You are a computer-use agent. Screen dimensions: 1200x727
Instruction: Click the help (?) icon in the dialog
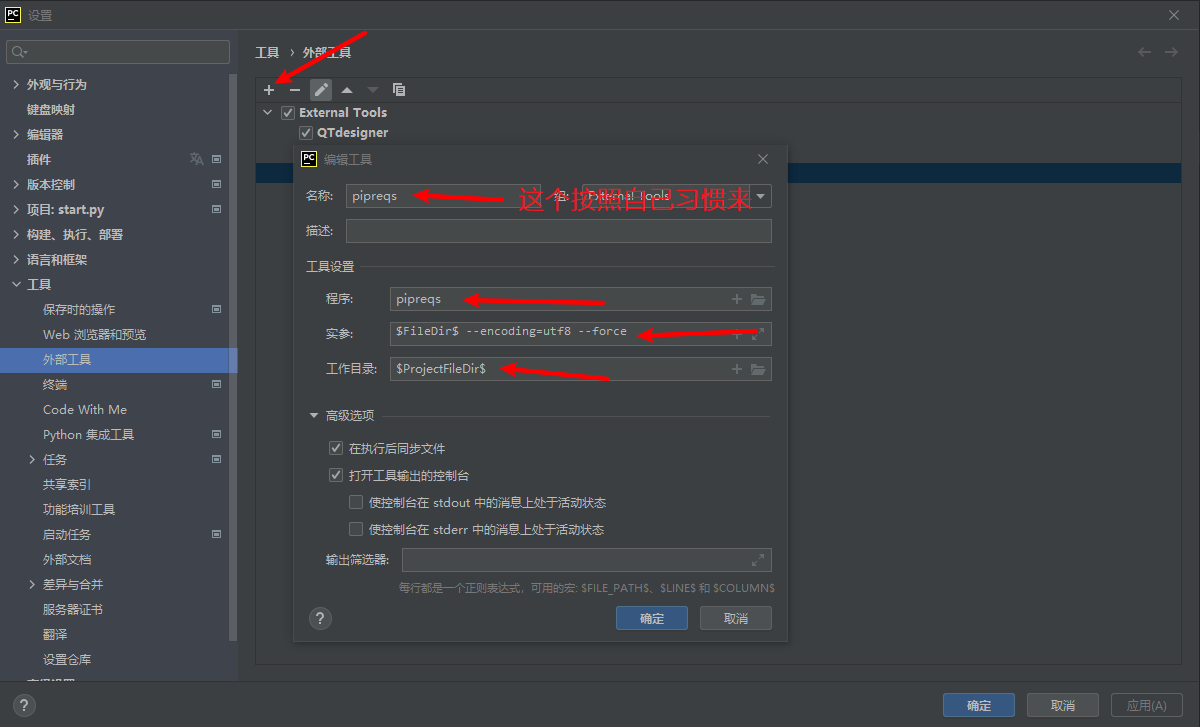[x=320, y=618]
